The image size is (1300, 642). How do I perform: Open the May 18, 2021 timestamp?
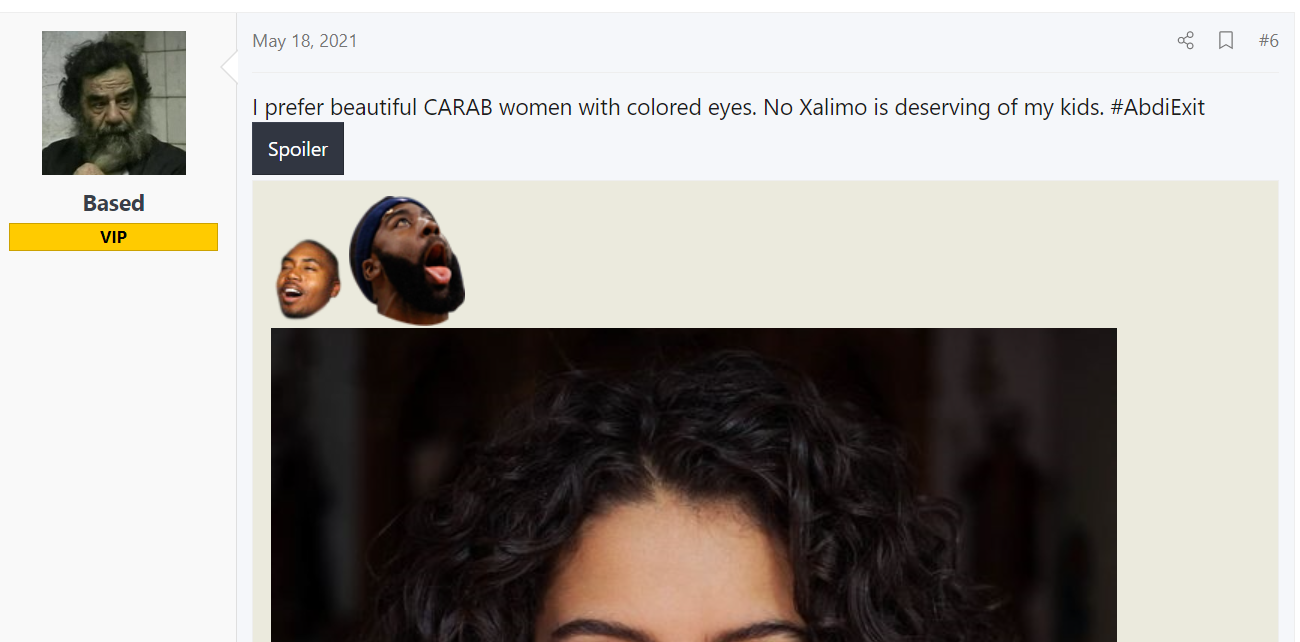pyautogui.click(x=304, y=41)
